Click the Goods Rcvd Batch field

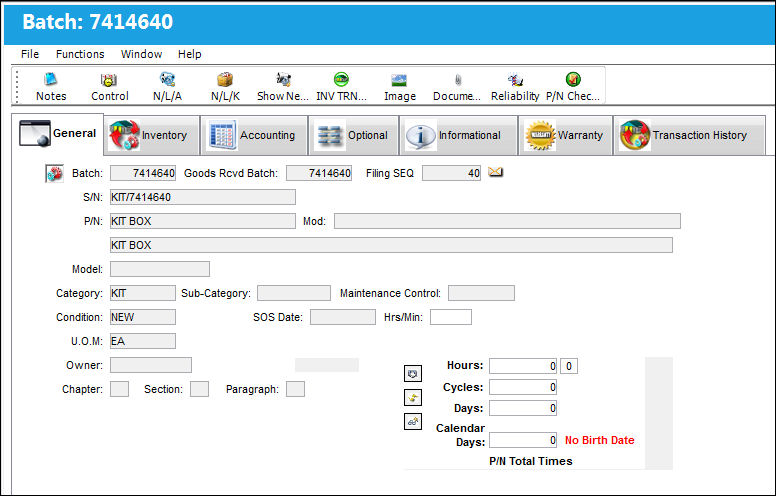click(x=319, y=173)
